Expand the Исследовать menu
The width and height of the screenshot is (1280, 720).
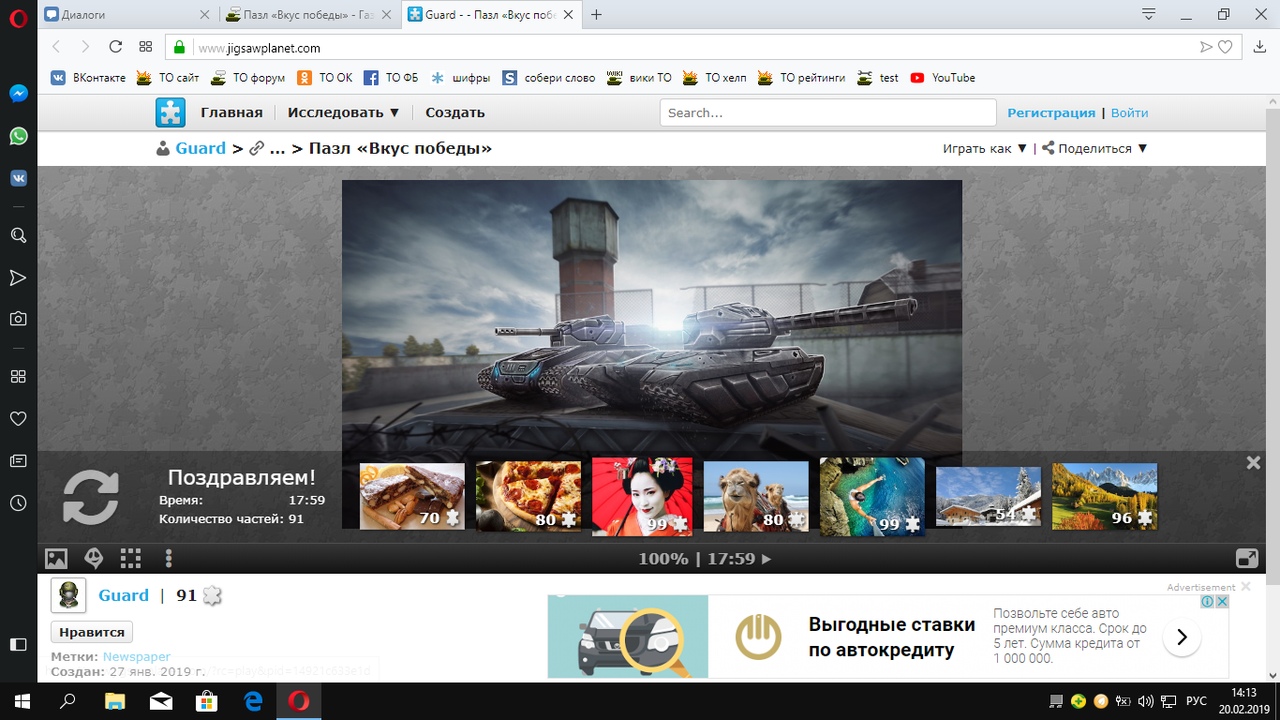(344, 112)
